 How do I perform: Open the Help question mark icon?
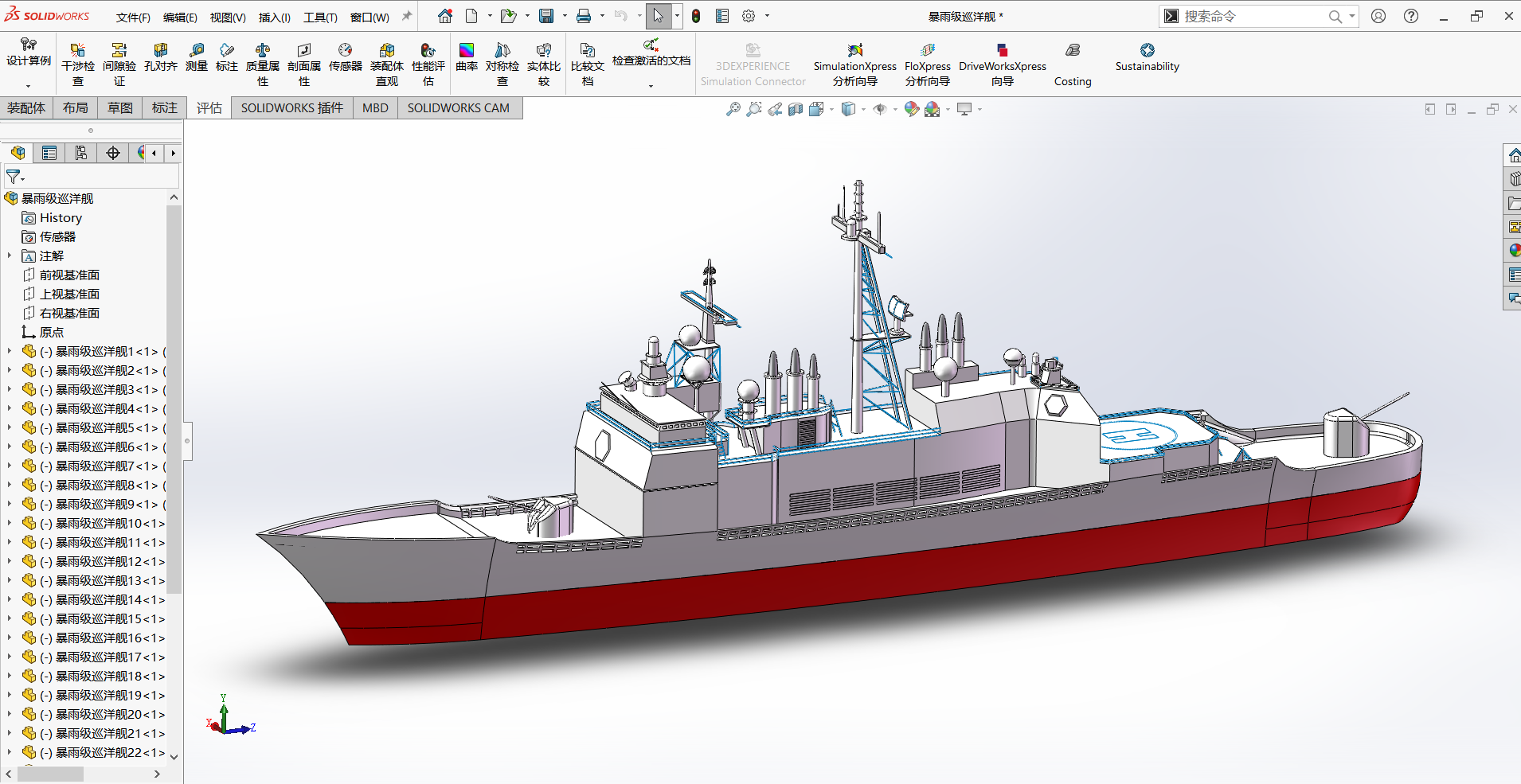(1411, 16)
